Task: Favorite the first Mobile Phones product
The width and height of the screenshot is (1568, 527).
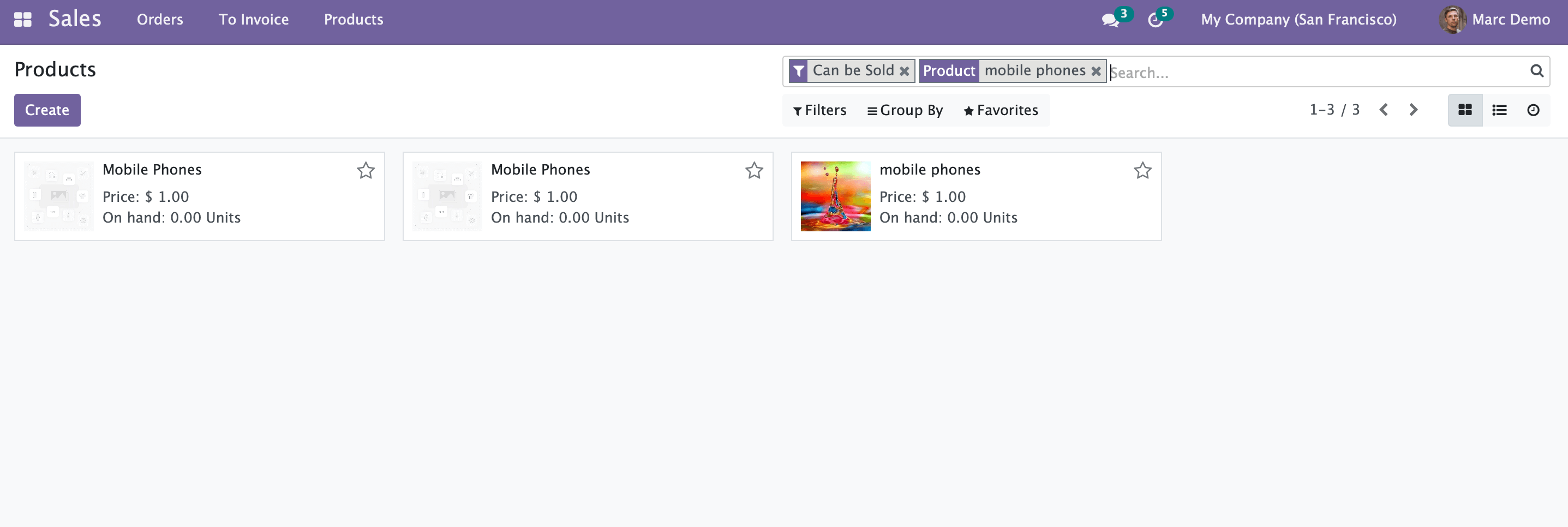Action: [365, 170]
